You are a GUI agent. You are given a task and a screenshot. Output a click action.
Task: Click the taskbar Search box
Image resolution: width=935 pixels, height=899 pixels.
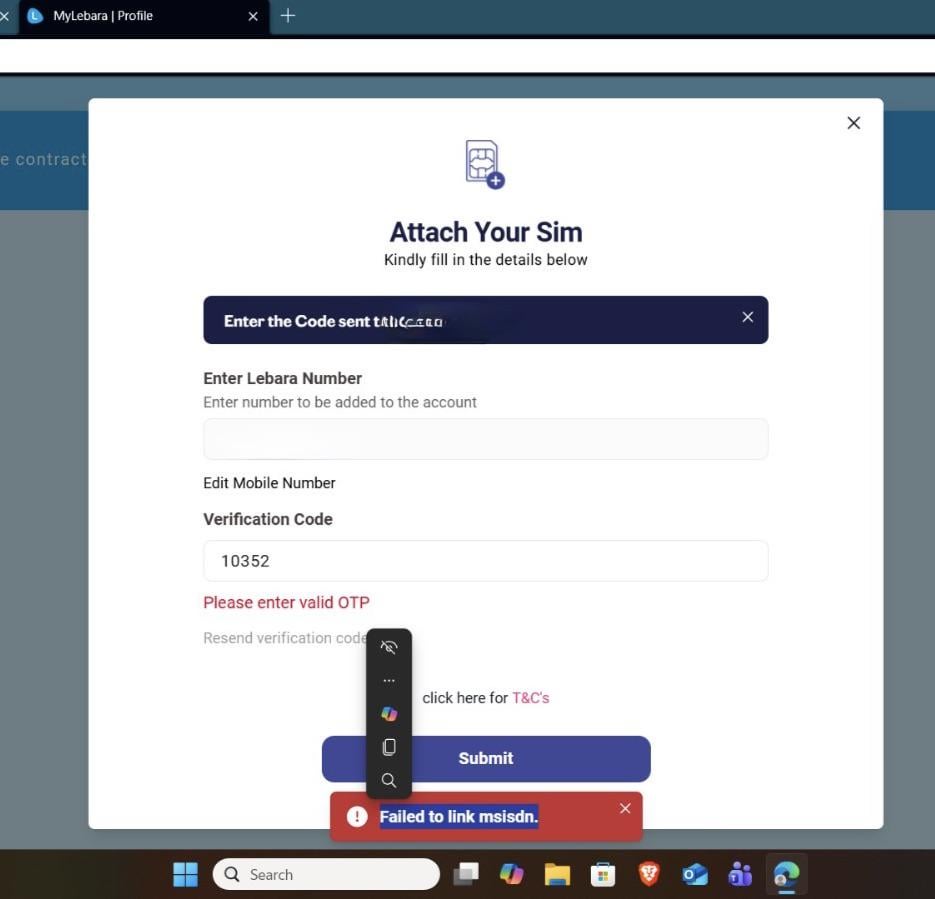coord(326,875)
